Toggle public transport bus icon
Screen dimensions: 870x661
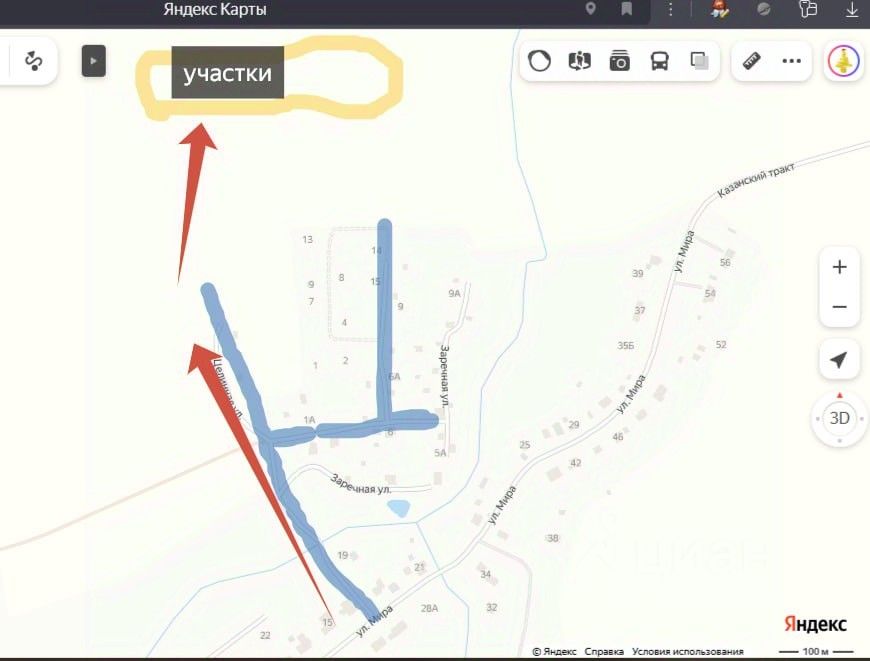click(659, 60)
